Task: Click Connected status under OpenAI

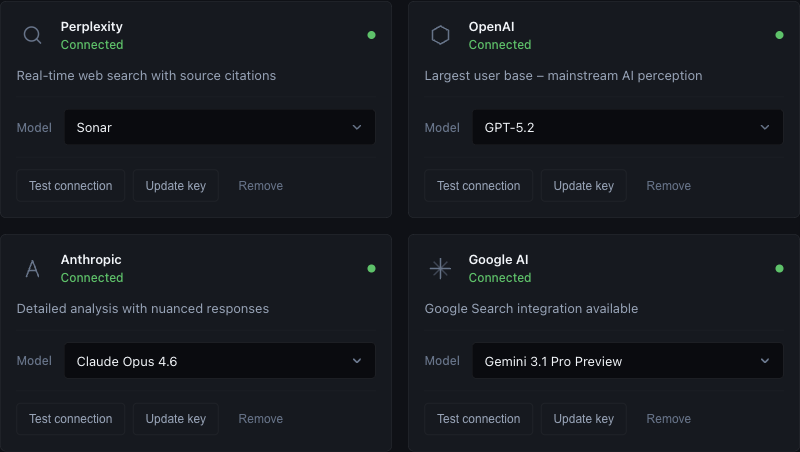Action: [x=500, y=45]
